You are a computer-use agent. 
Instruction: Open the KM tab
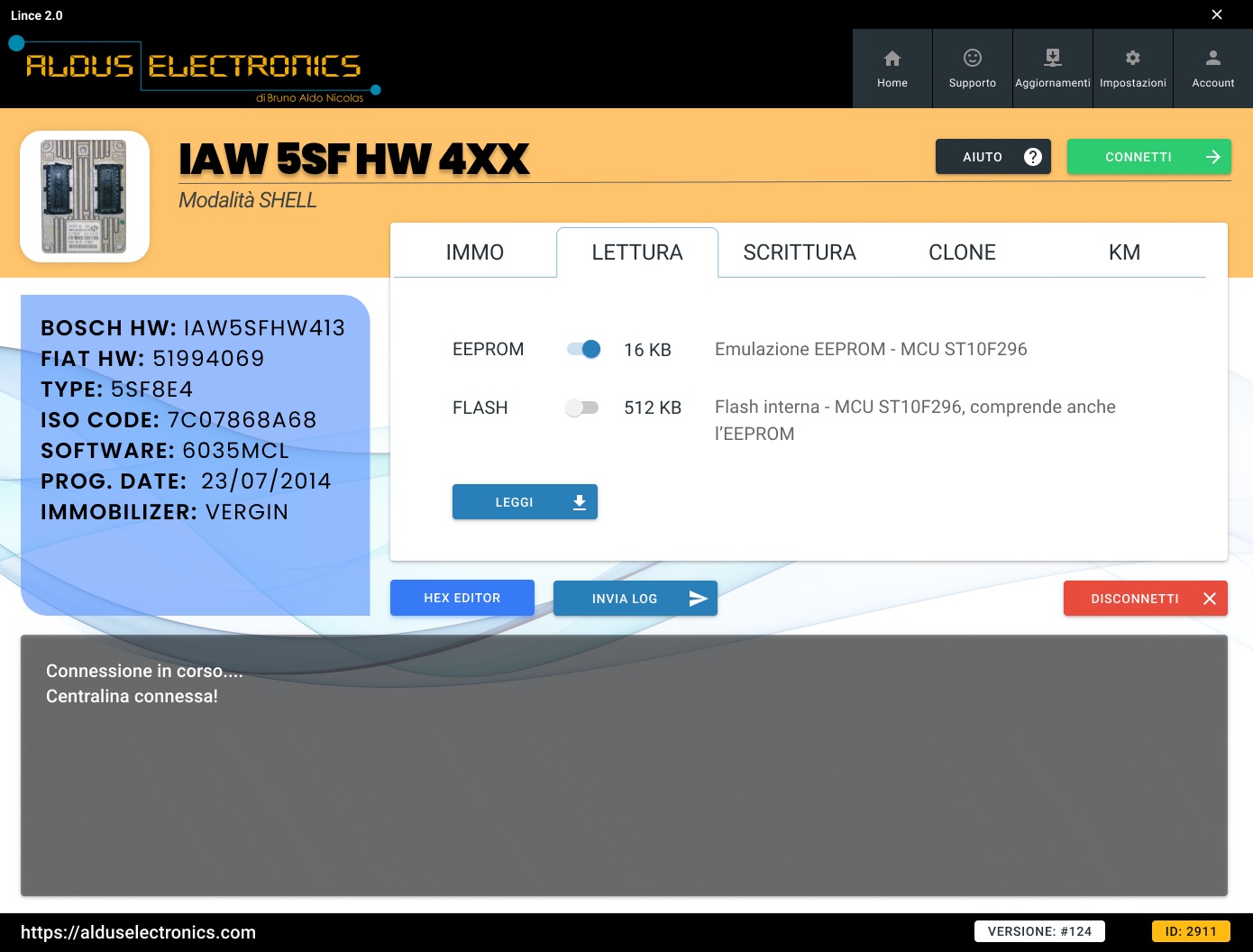pyautogui.click(x=1125, y=252)
